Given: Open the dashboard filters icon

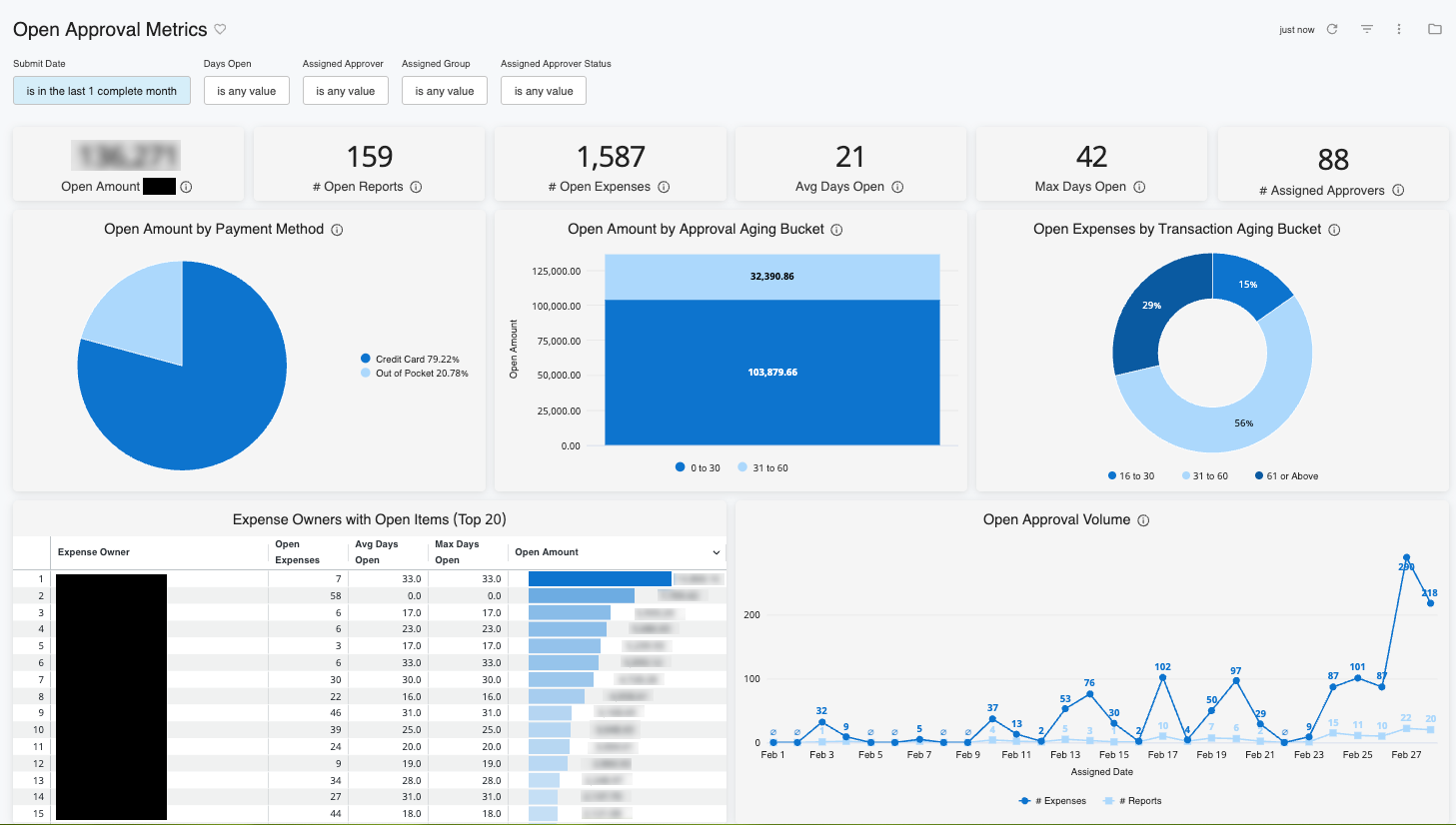Looking at the screenshot, I should 1366,29.
